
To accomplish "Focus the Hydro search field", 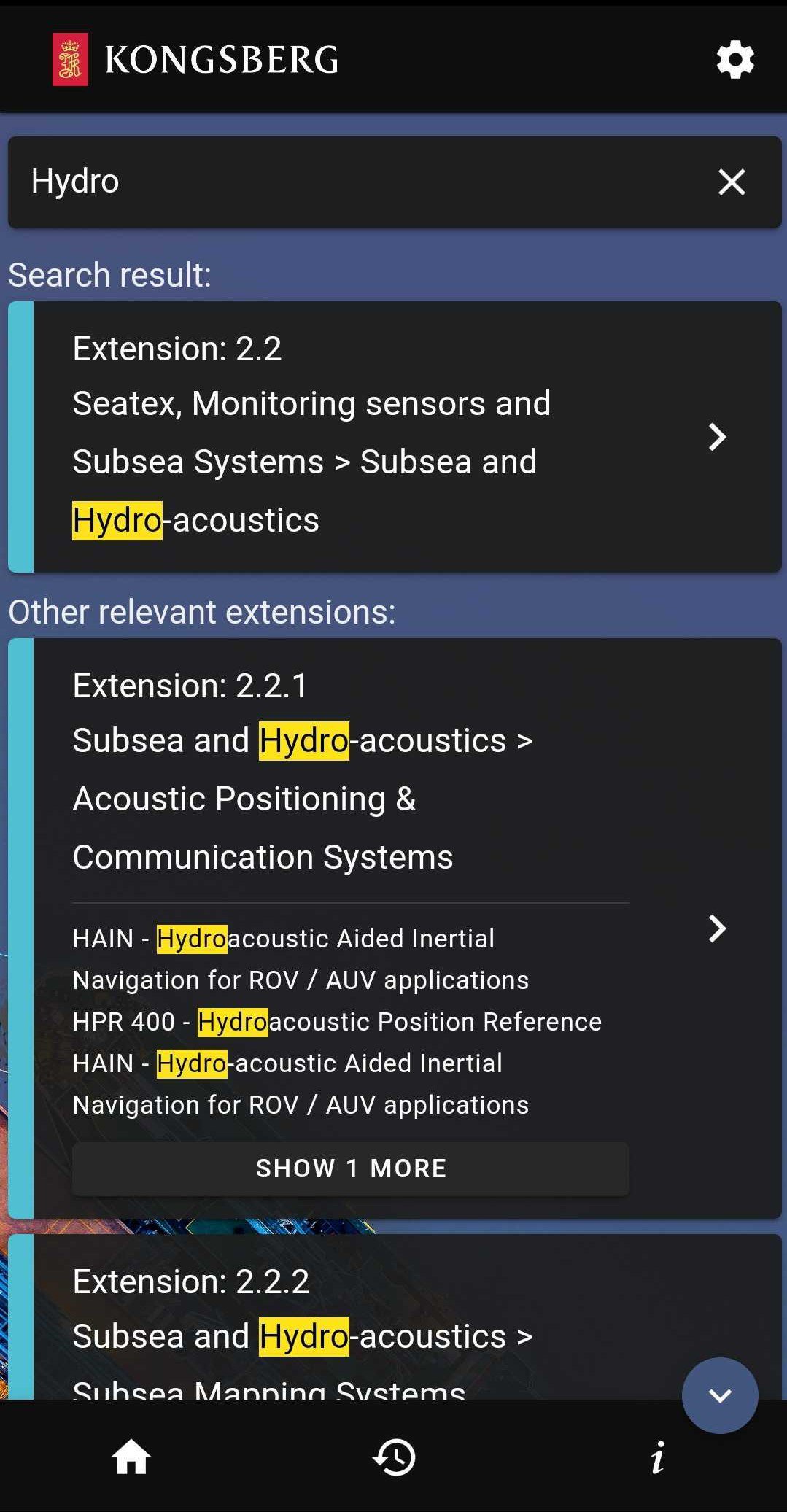I will (350, 182).
